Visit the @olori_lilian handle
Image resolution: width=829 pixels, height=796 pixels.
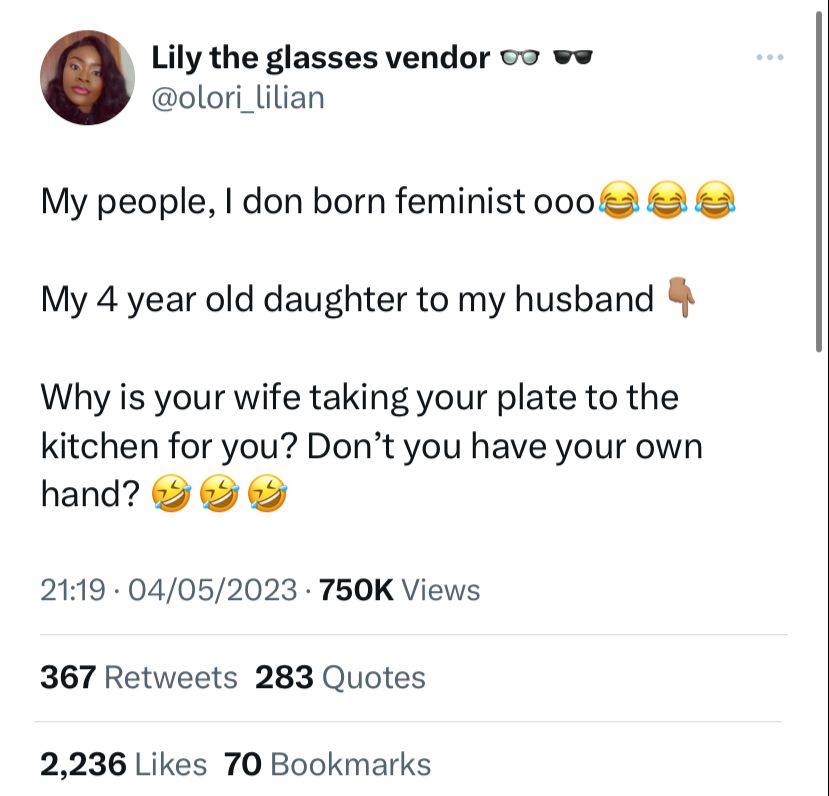(238, 98)
